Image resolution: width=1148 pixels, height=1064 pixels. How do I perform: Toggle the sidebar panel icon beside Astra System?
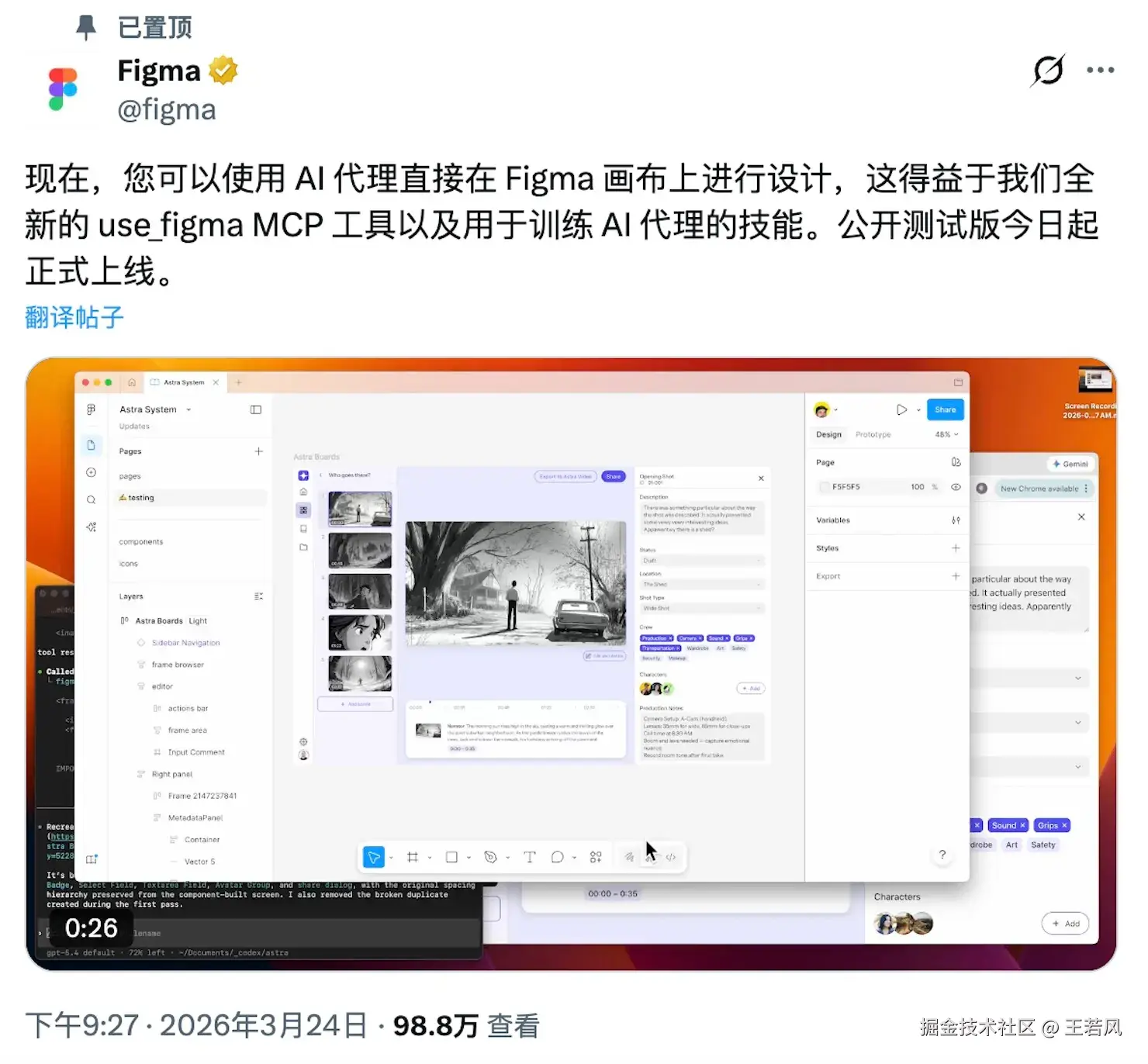coord(256,409)
